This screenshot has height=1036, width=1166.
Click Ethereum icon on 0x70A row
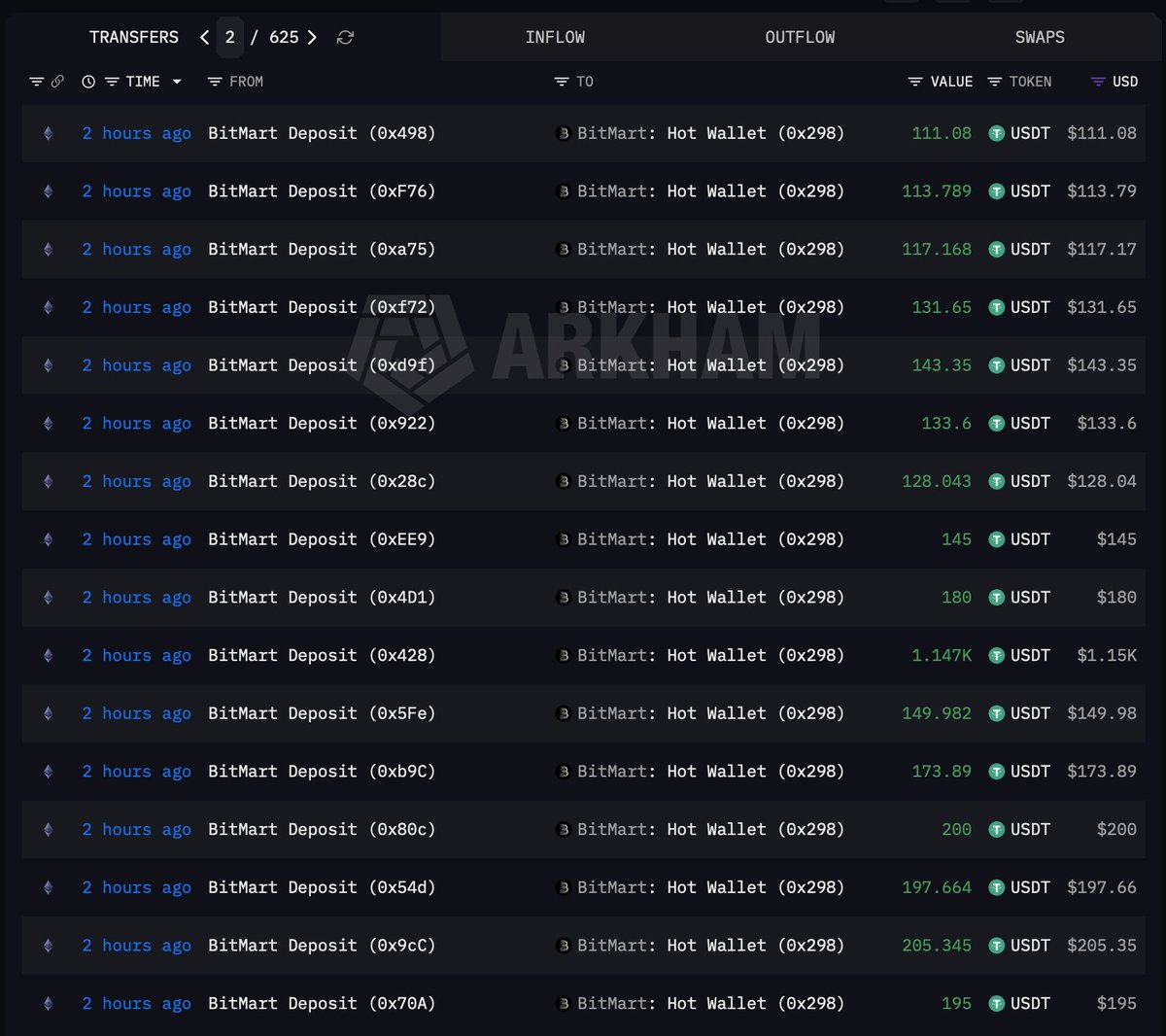[x=49, y=1004]
